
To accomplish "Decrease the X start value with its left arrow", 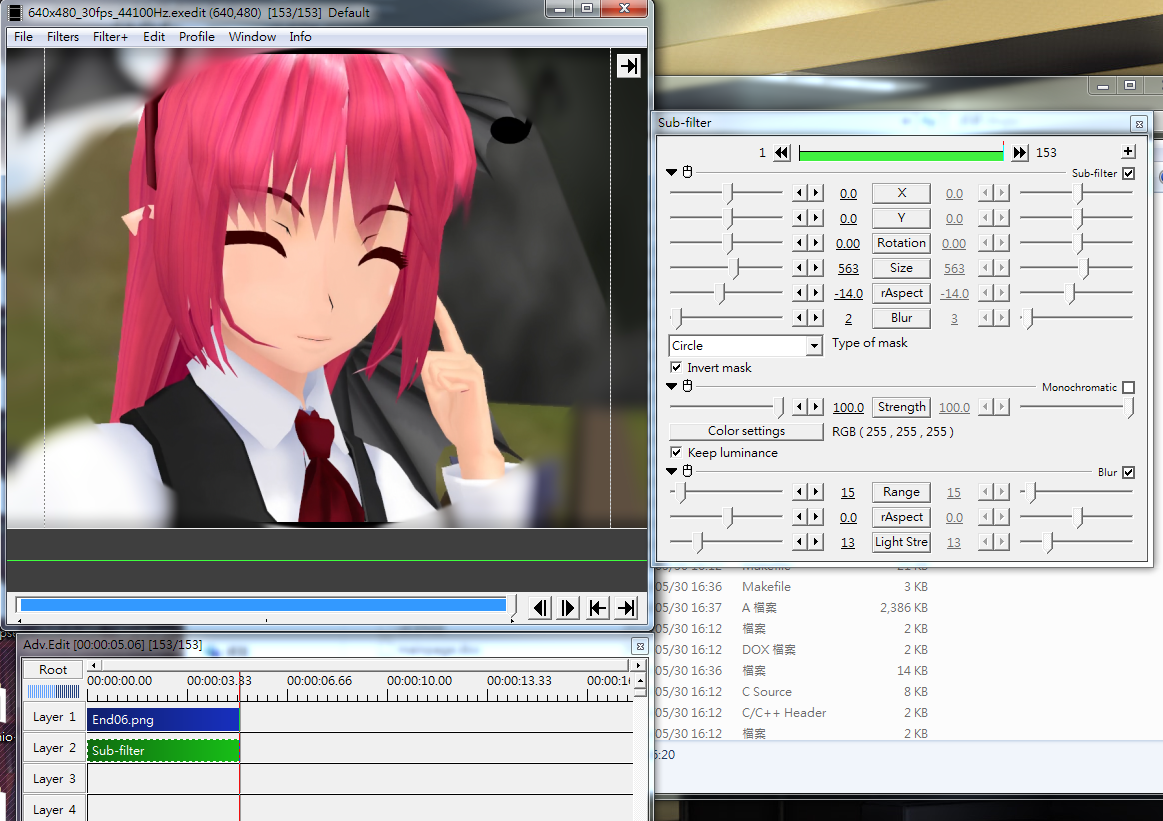I will [800, 194].
